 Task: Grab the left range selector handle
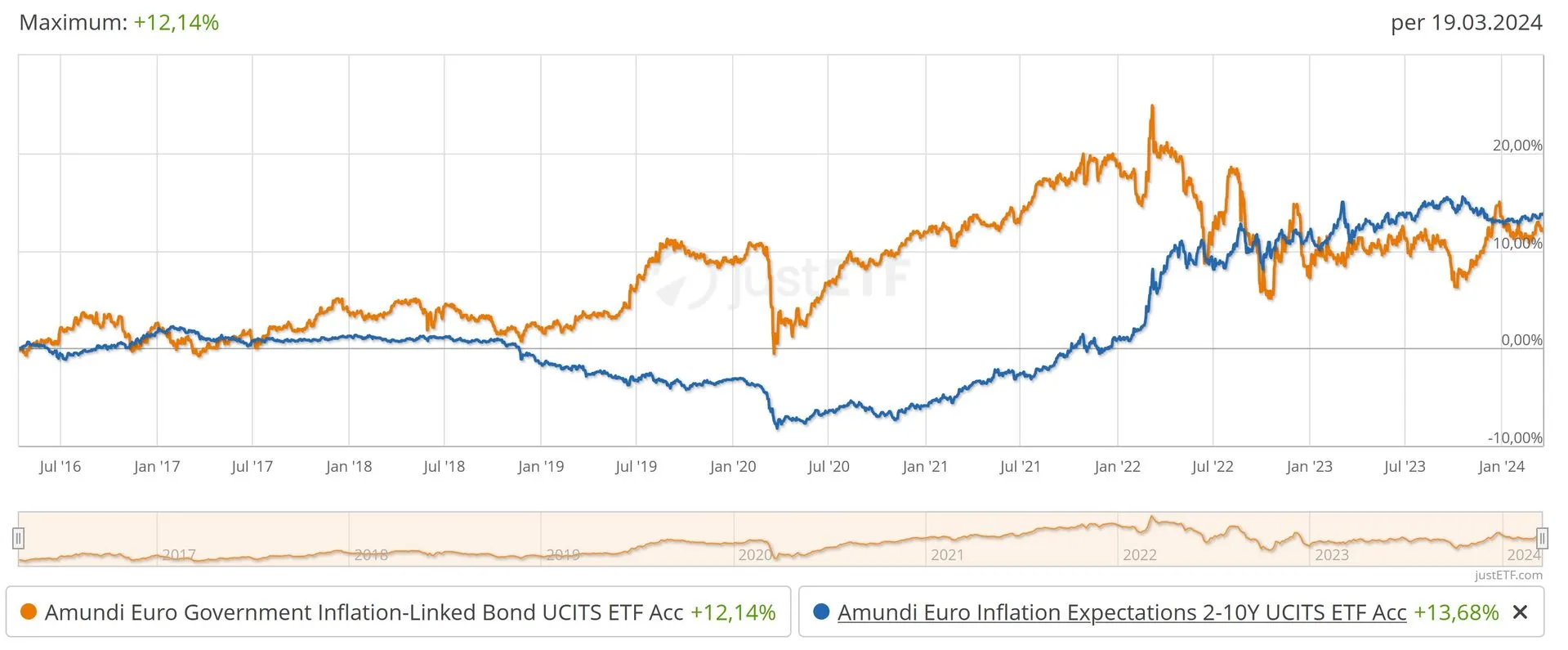pyautogui.click(x=18, y=538)
